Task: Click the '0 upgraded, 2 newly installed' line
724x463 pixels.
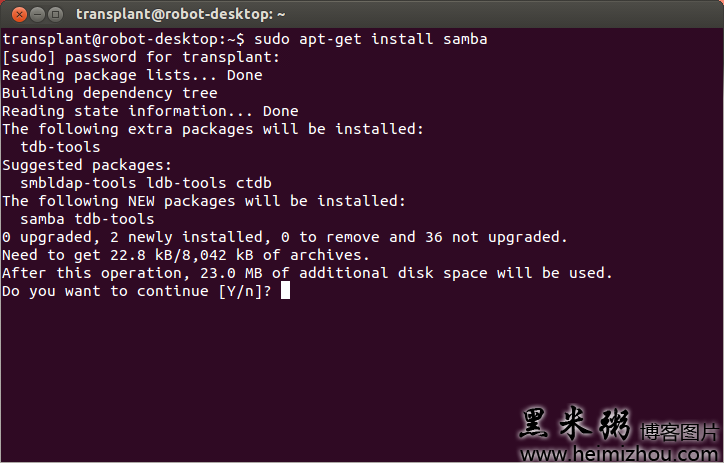Action: coord(285,237)
